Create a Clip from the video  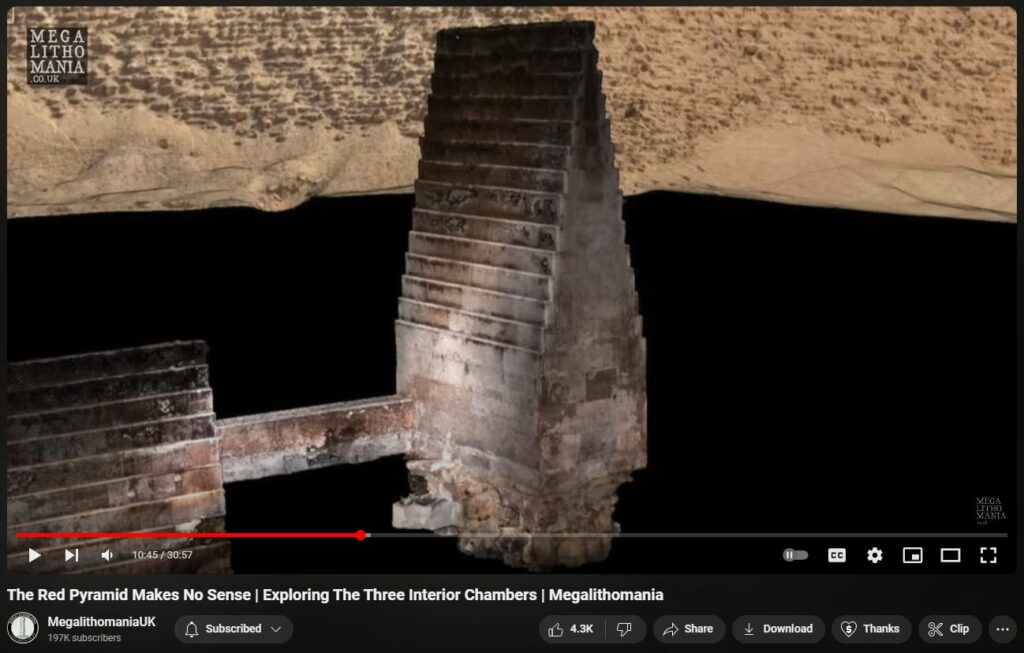[949, 629]
